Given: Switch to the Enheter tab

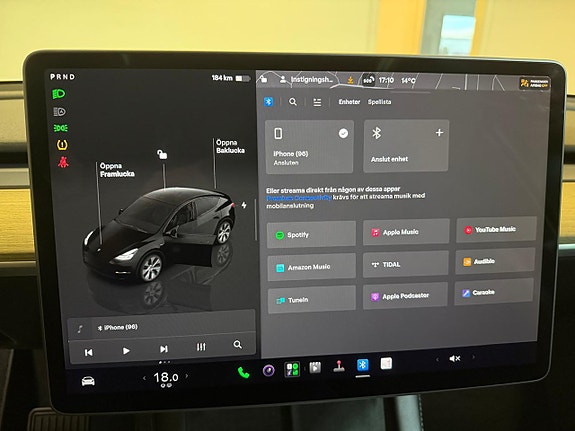Looking at the screenshot, I should [x=349, y=102].
